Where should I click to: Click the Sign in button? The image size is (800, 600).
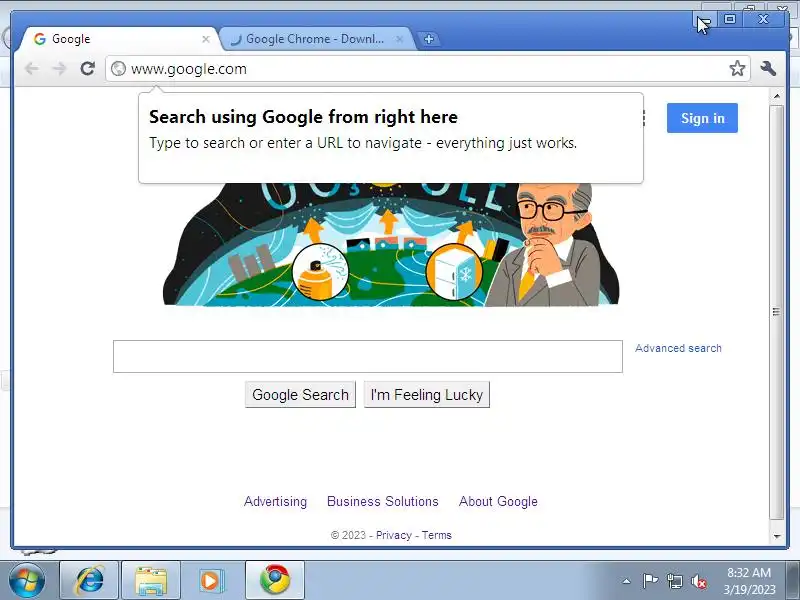(x=702, y=118)
